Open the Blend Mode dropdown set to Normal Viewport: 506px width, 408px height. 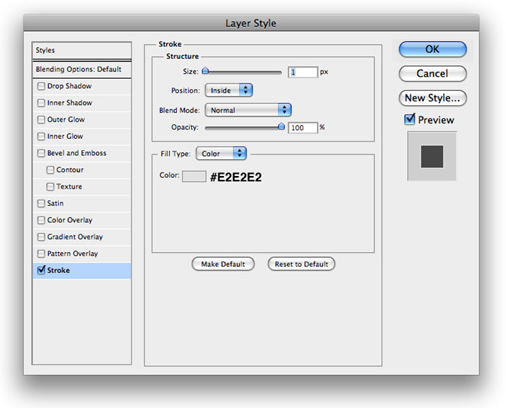tap(248, 110)
